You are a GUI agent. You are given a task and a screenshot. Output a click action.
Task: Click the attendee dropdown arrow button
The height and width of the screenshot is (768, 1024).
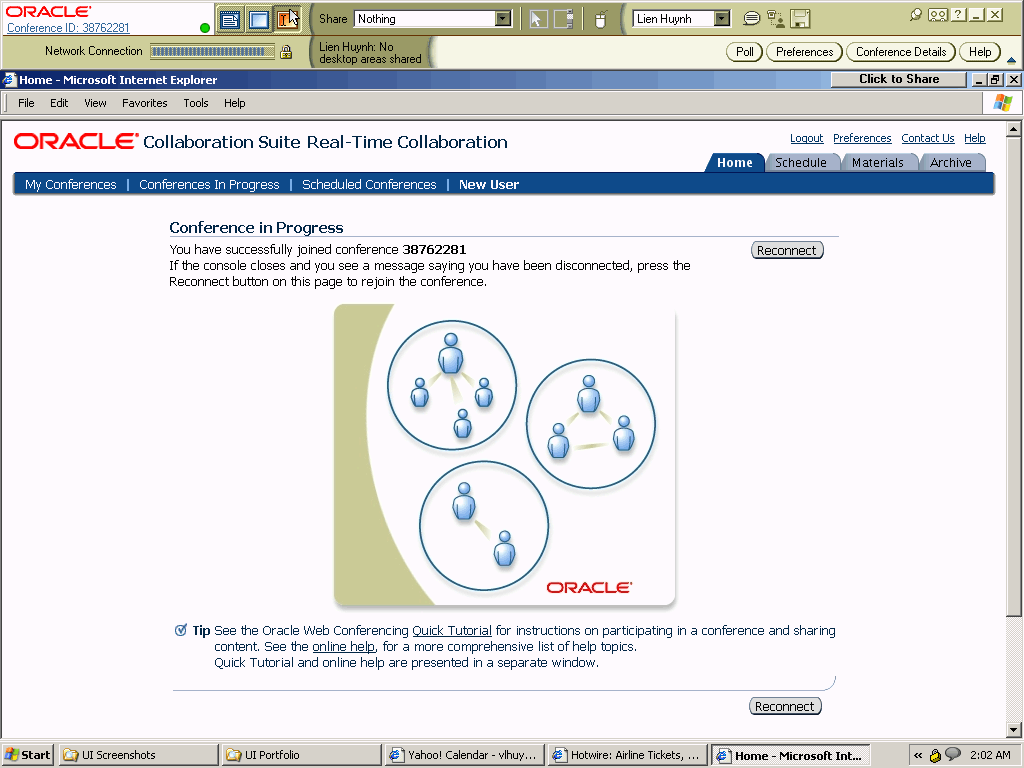coord(722,19)
